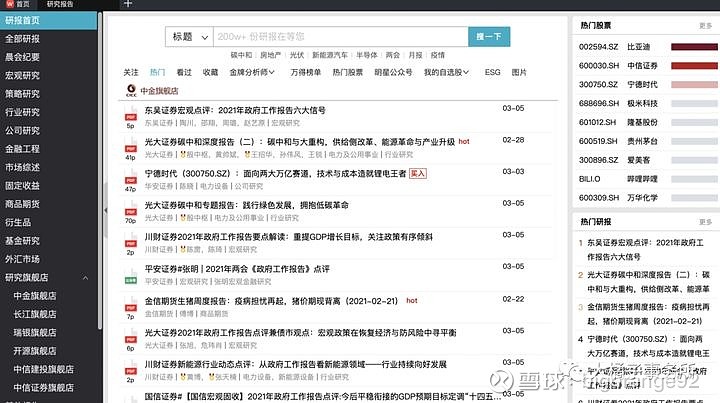Click the 中信证券 red heat bar
Image resolution: width=720 pixels, height=403 pixels.
(694, 66)
